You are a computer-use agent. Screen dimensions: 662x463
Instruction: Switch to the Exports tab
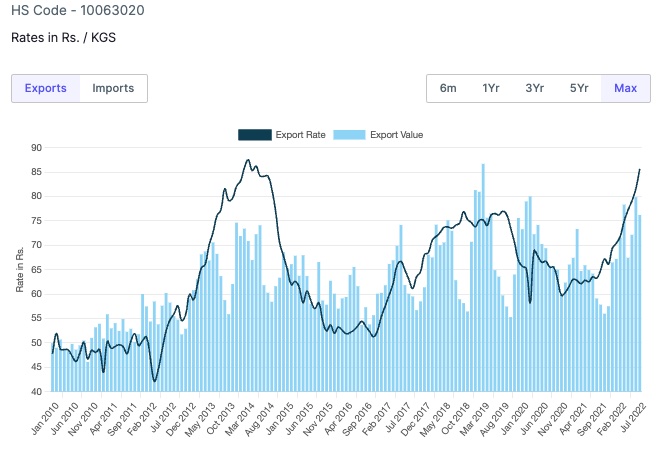[x=45, y=88]
